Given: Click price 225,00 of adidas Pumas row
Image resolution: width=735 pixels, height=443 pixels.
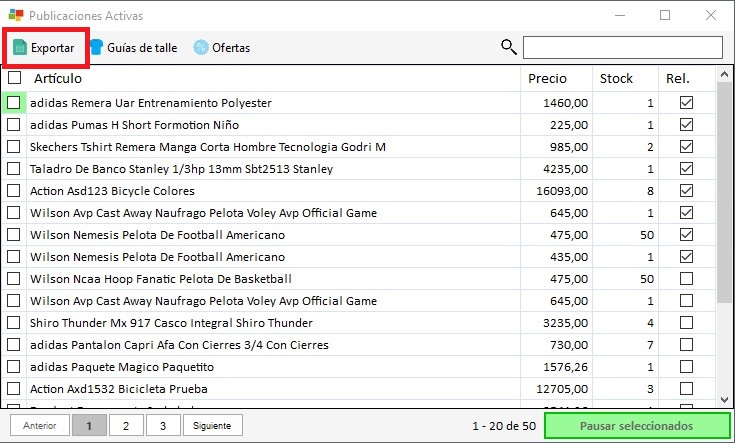Looking at the screenshot, I should point(569,125).
